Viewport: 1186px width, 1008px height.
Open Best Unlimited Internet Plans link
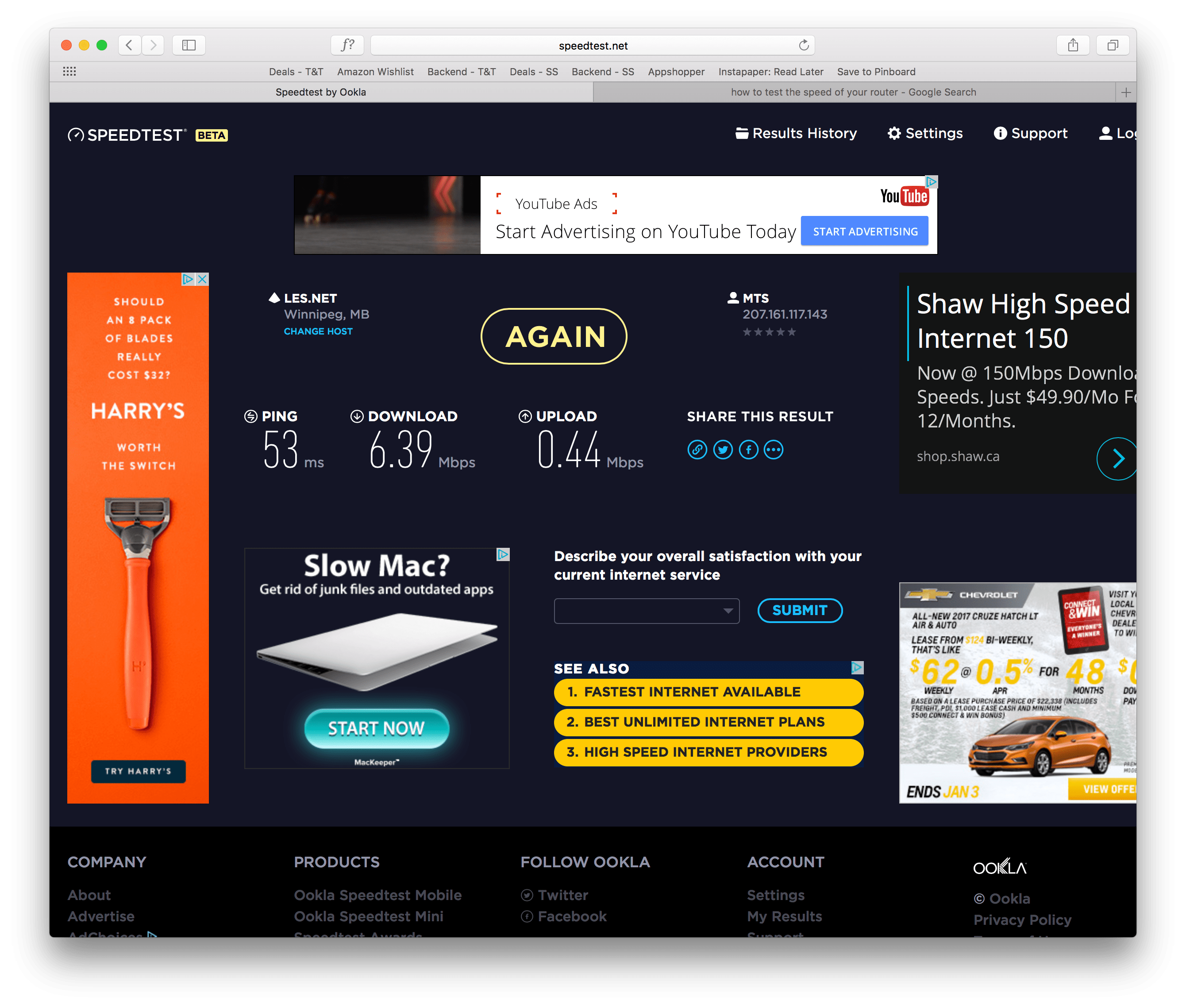point(708,722)
